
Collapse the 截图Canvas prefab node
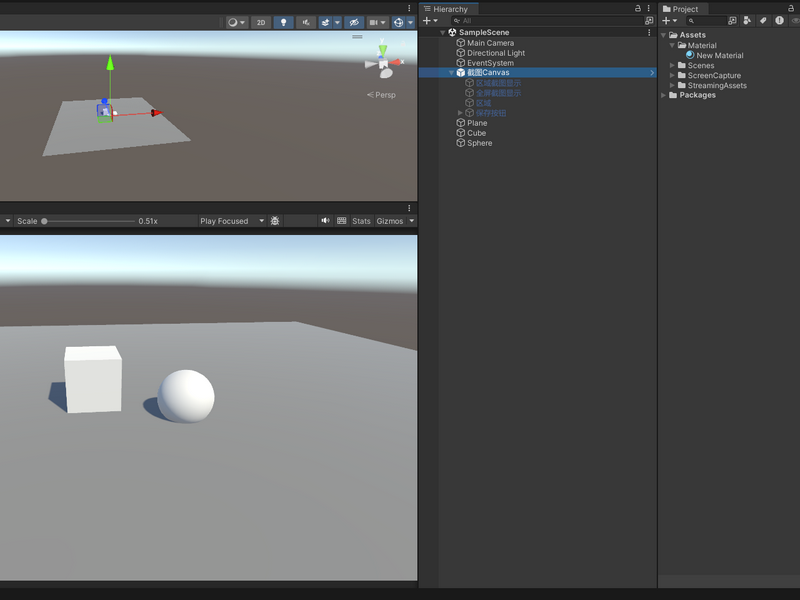click(451, 73)
